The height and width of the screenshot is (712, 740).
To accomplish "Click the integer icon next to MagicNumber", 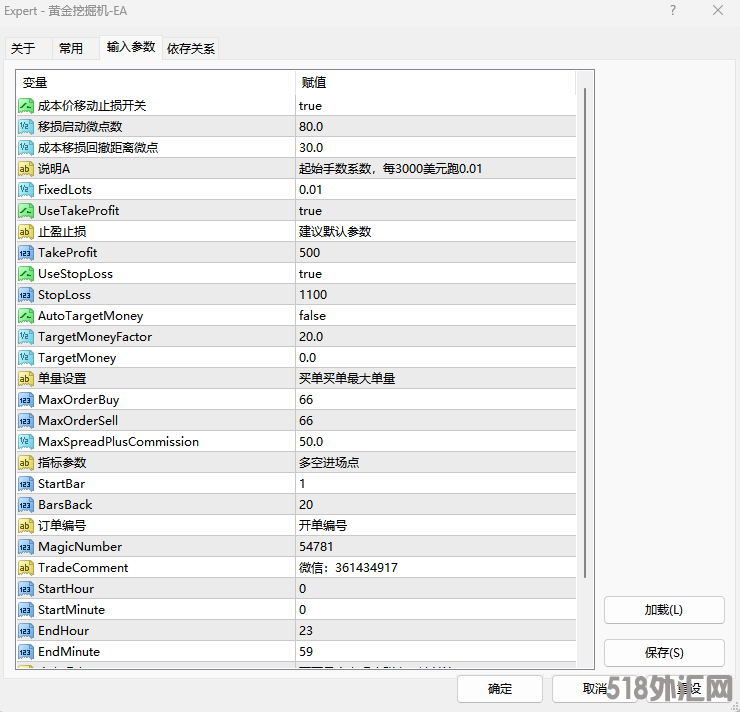I will click(x=25, y=546).
